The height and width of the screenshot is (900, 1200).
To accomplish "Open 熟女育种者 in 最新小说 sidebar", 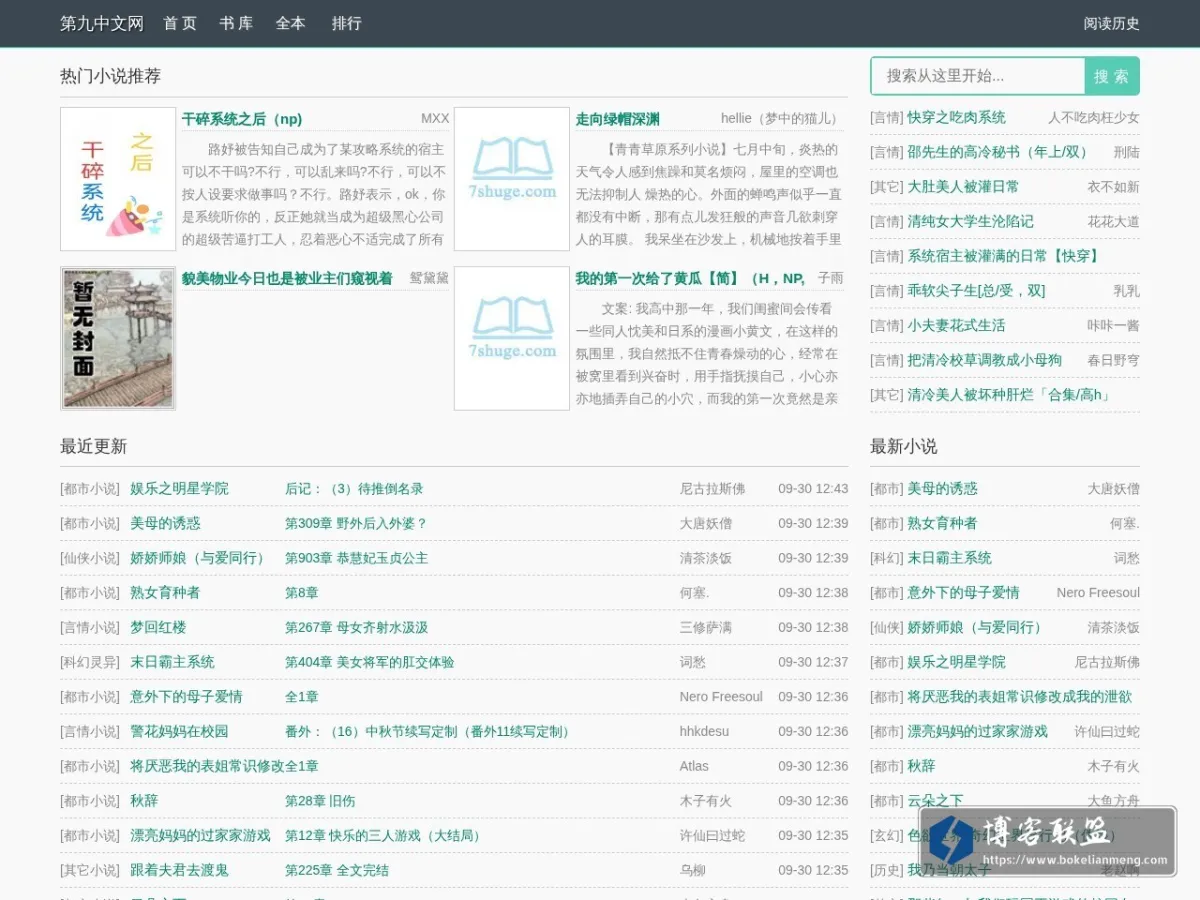I will 942,523.
